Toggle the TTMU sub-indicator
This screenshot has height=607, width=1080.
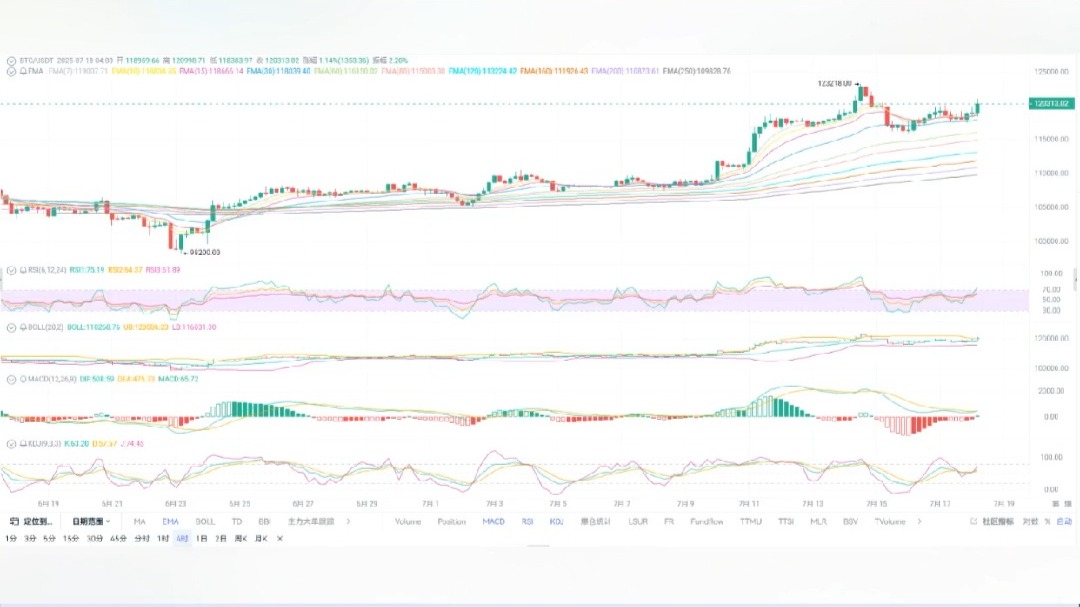(751, 522)
